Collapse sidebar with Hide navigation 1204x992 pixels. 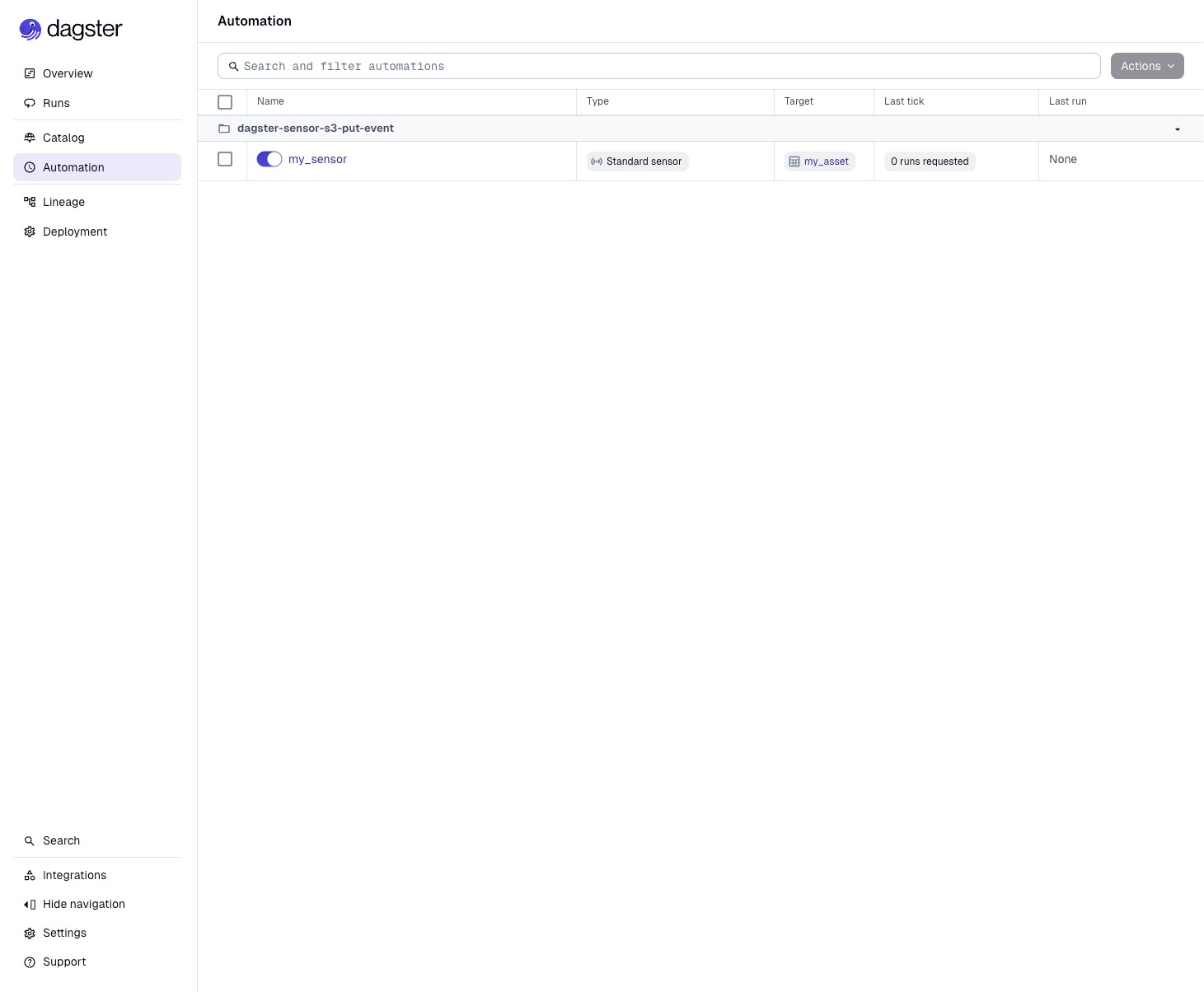click(83, 904)
